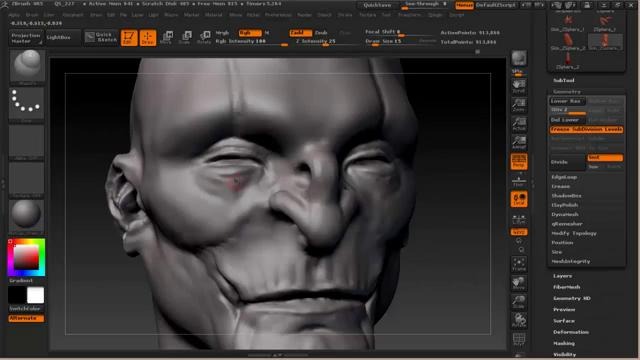Expand the Layers palette section
The width and height of the screenshot is (640, 360).
pyautogui.click(x=562, y=276)
